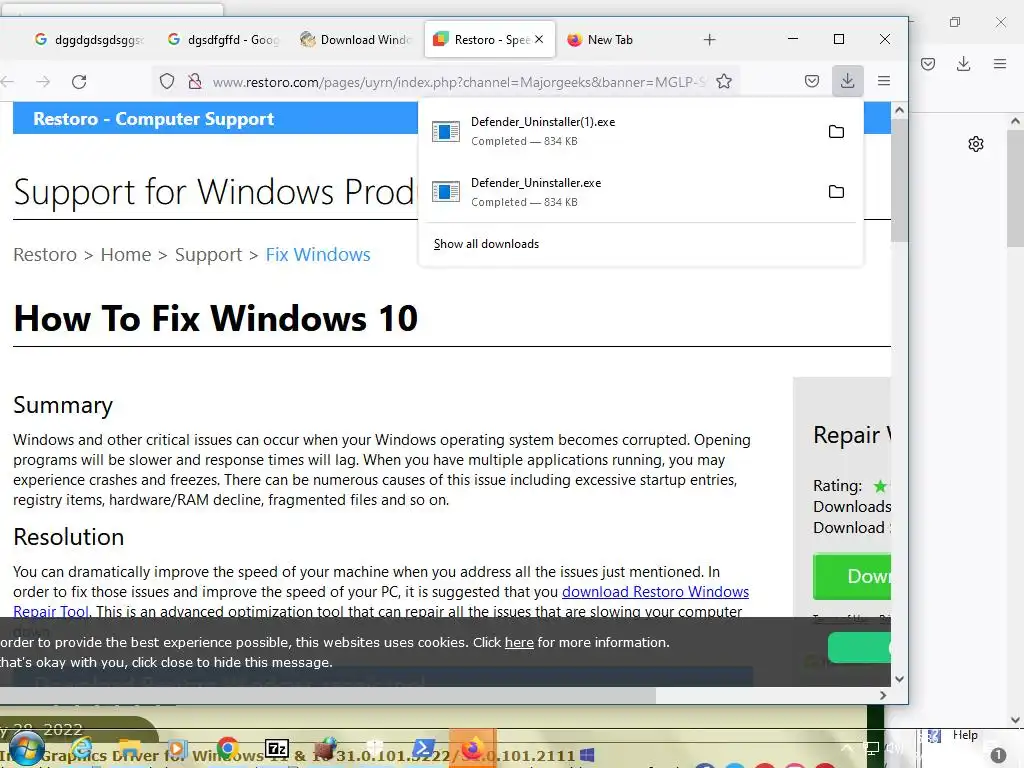Click the Firefox taskbar icon
The width and height of the screenshot is (1024, 768).
coord(473,748)
